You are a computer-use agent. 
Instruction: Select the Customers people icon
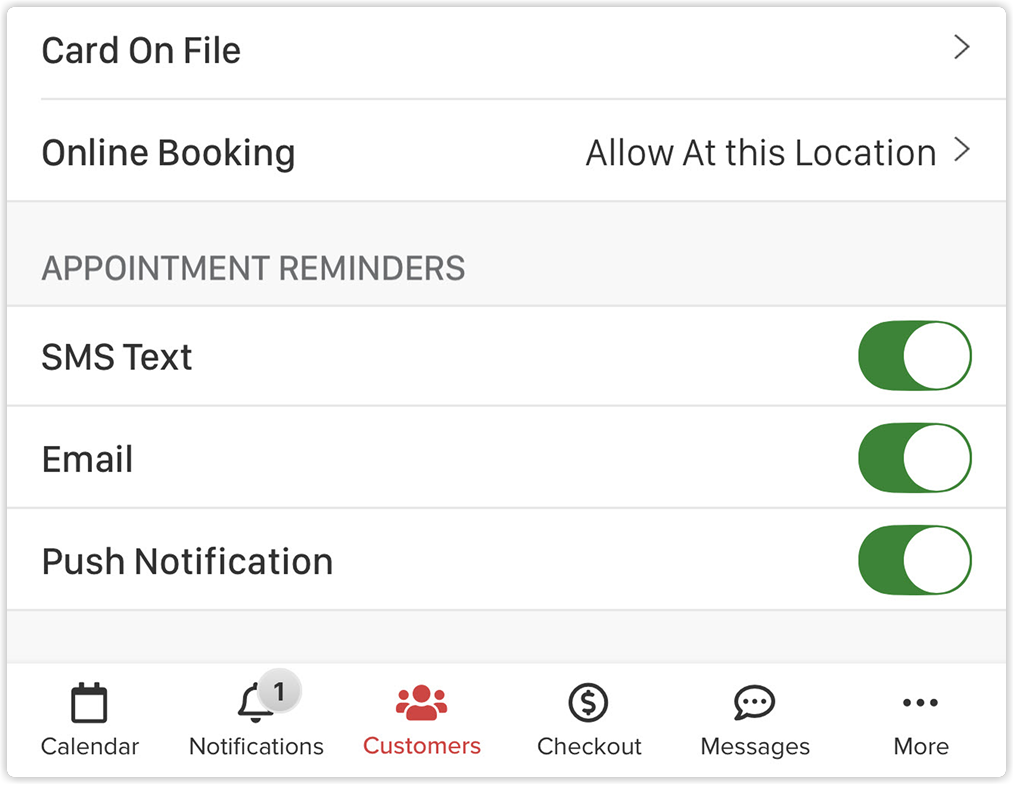422,703
